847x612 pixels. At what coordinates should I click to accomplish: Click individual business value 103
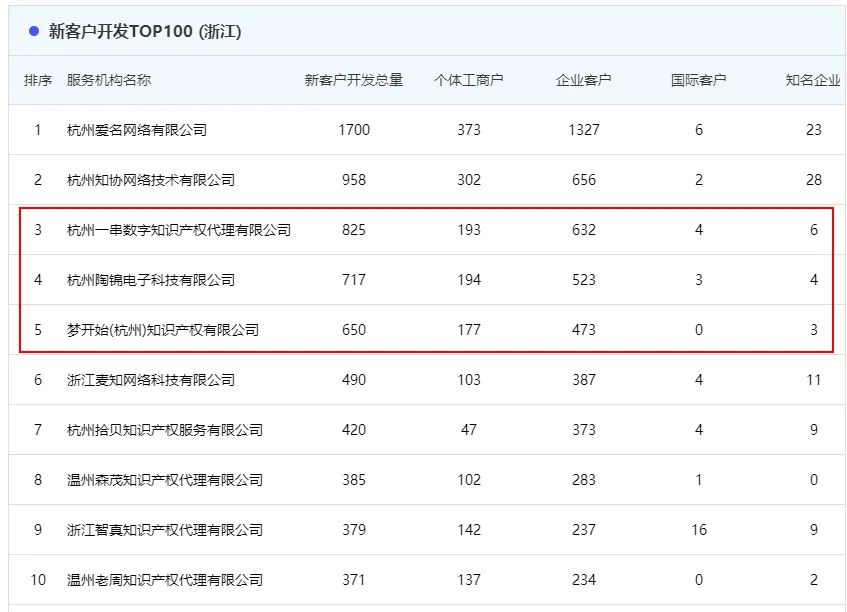469,380
